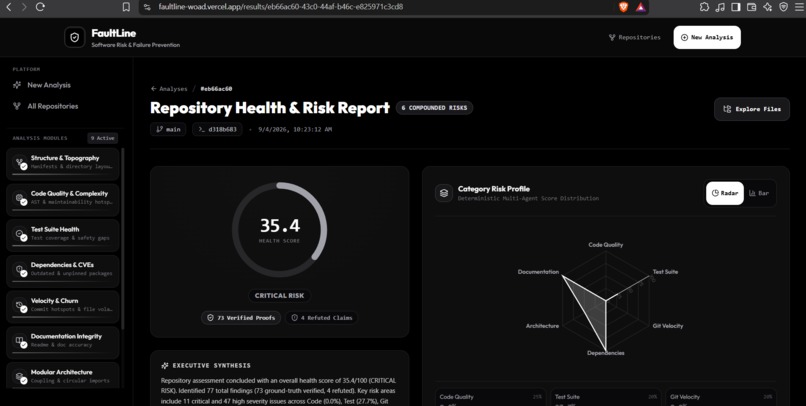Click the Test Suite axis label on radar
Viewport: 806px width, 406px height.
[665, 272]
